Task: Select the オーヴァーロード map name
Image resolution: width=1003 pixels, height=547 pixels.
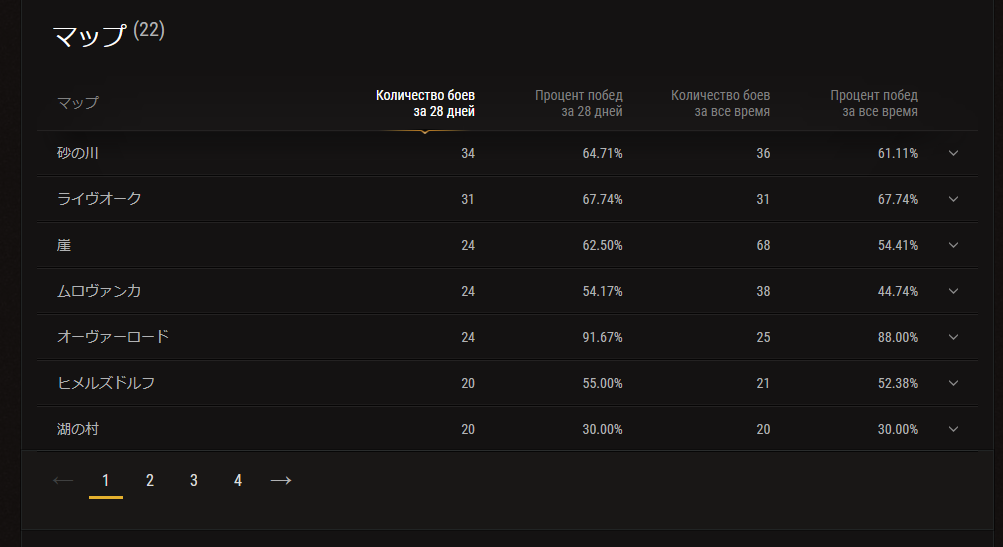Action: pos(113,337)
